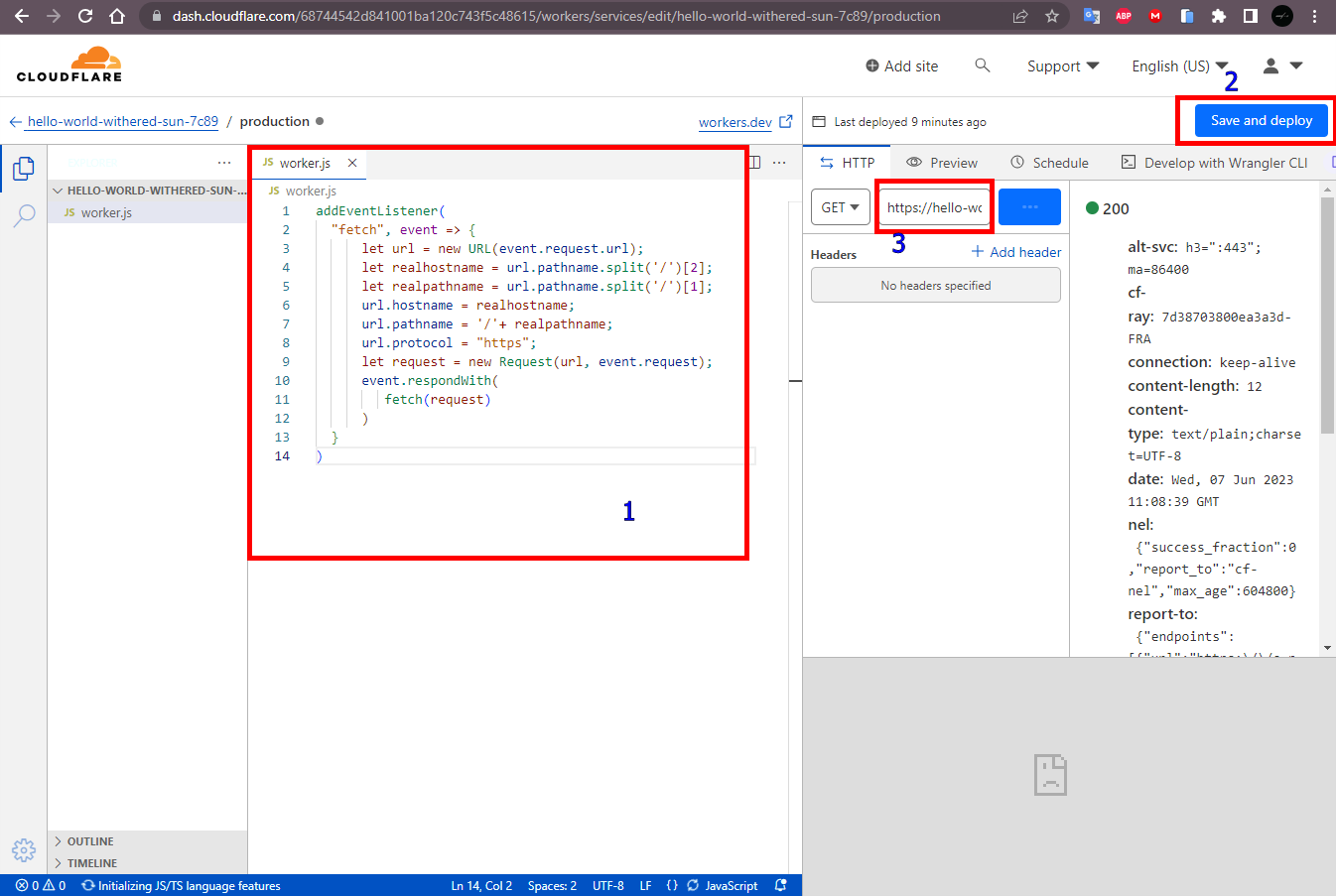Switch to the Preview tab

tap(942, 163)
